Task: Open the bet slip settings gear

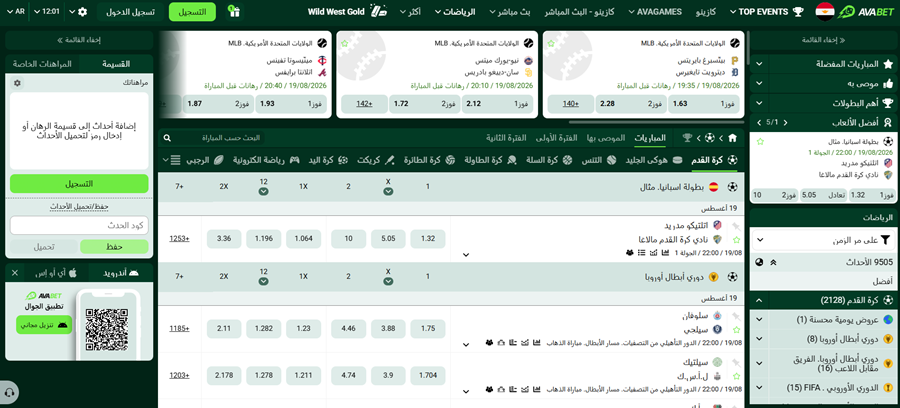Action: pyautogui.click(x=17, y=83)
